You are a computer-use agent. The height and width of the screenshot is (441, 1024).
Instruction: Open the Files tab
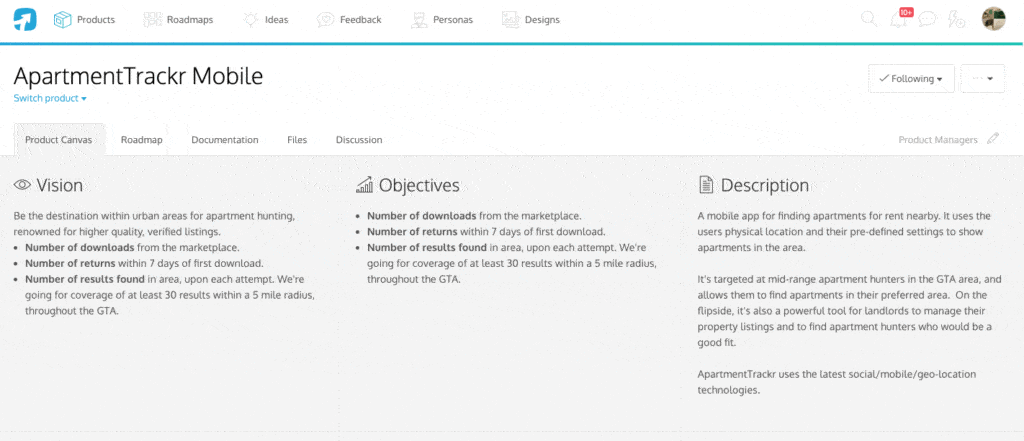pyautogui.click(x=297, y=140)
